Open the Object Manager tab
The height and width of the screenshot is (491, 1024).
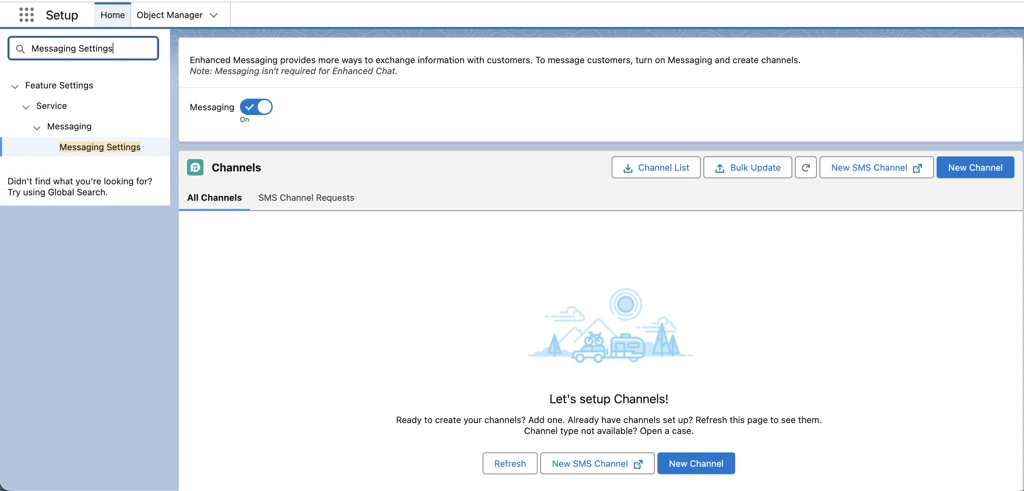(169, 15)
